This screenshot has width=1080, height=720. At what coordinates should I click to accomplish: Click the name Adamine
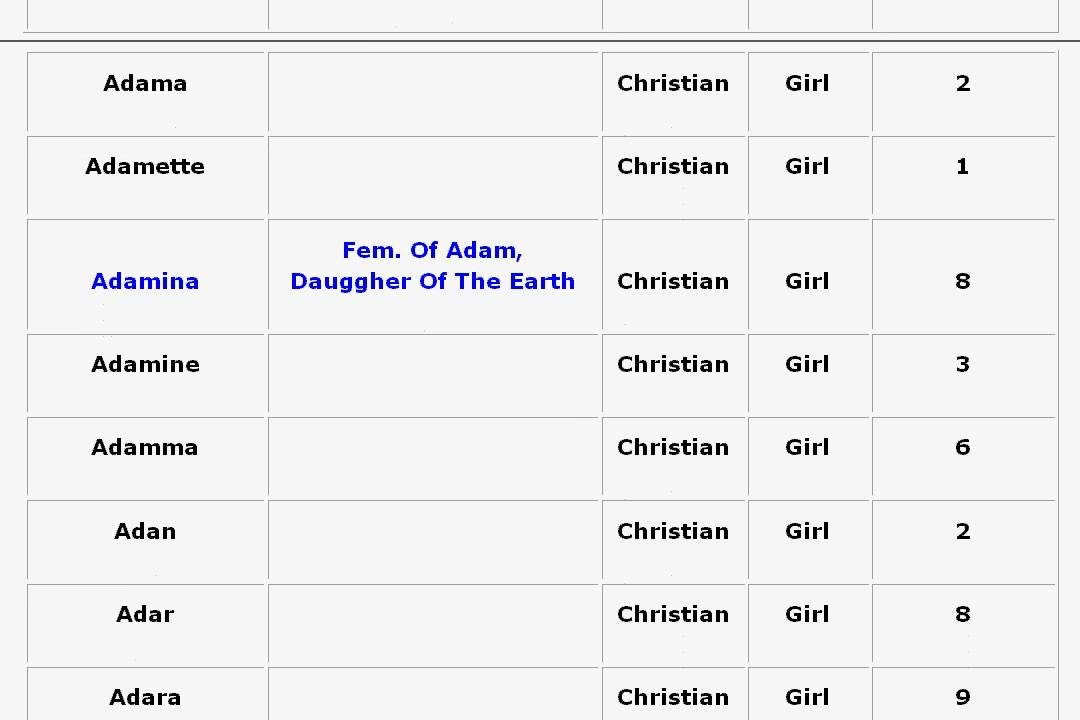coord(145,364)
